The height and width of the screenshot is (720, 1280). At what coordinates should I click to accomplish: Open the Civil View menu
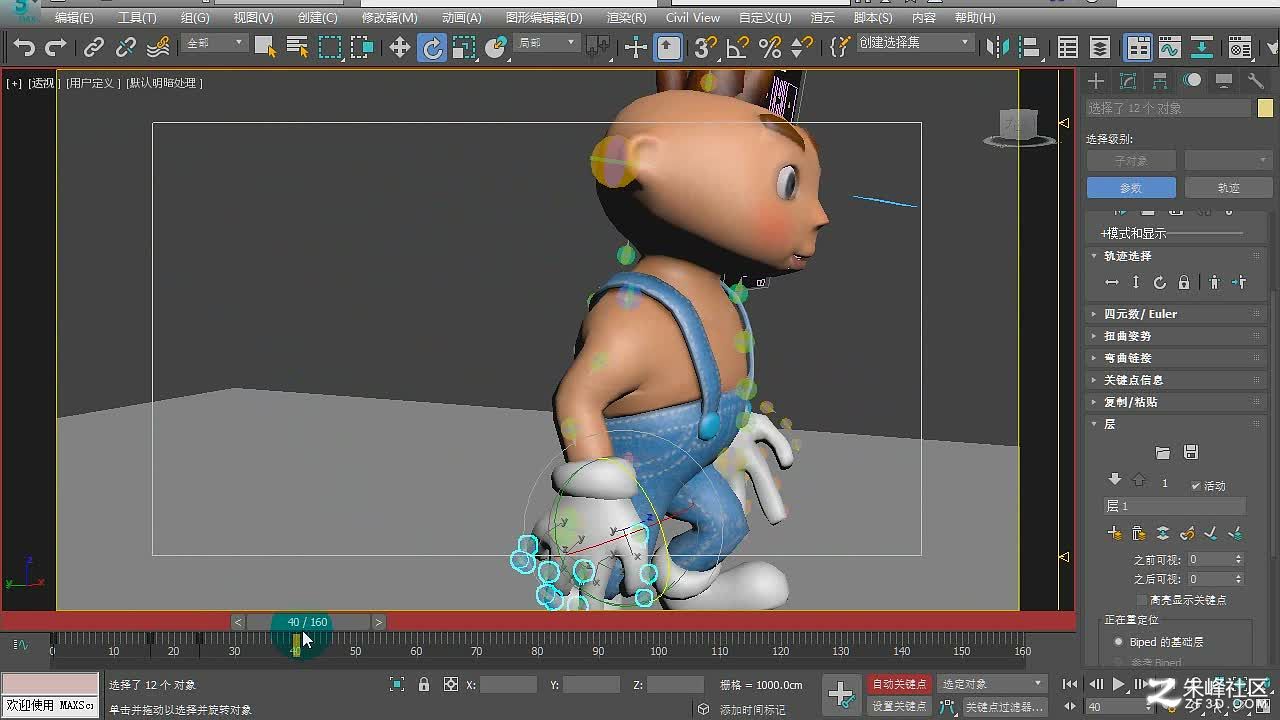tap(692, 18)
